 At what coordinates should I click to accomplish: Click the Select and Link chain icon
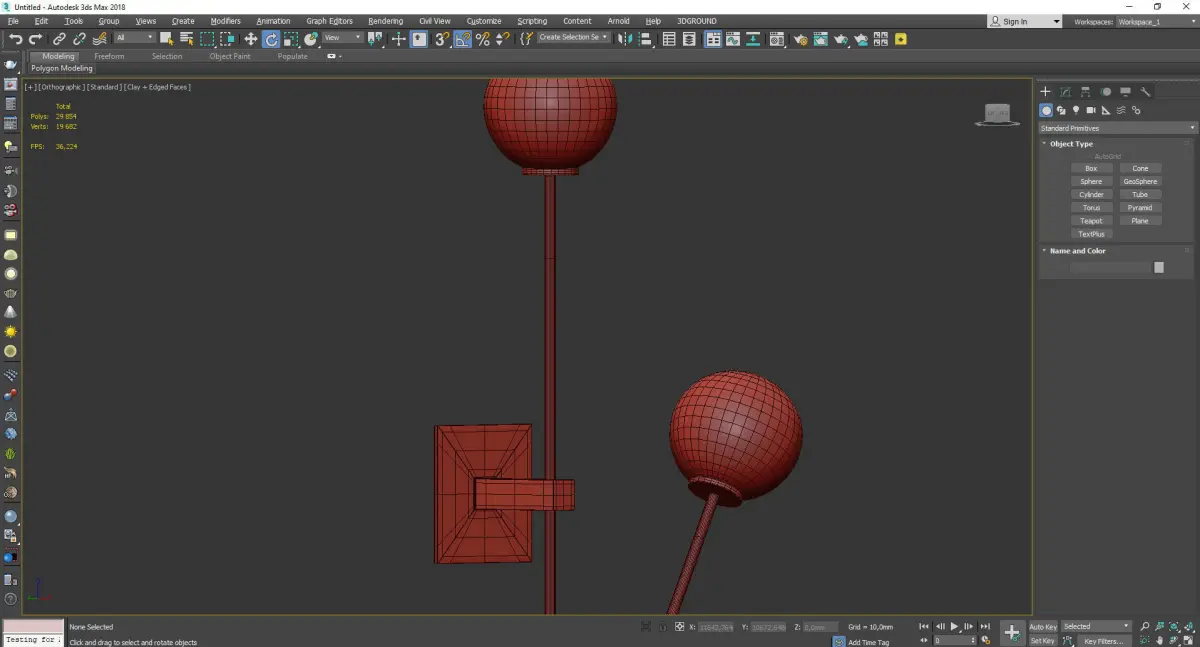(x=59, y=39)
